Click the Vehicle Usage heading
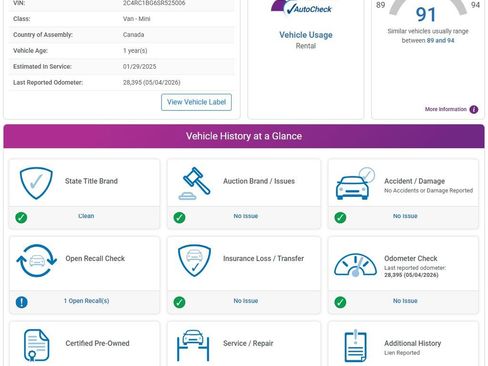 click(306, 35)
